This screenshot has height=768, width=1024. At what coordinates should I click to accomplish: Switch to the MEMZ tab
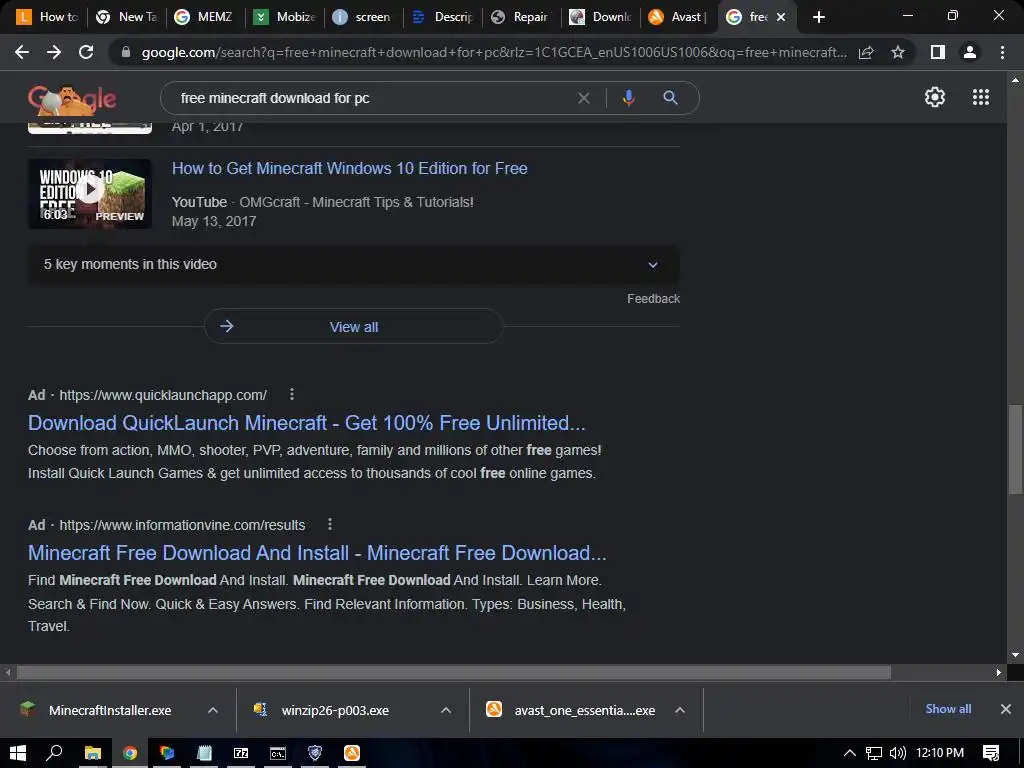pyautogui.click(x=204, y=17)
